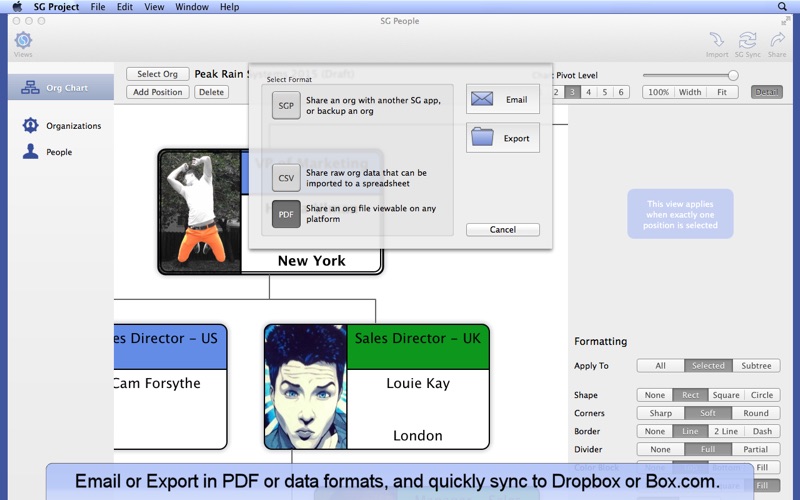Click the Add Position button
This screenshot has height=500, width=800.
pos(158,92)
